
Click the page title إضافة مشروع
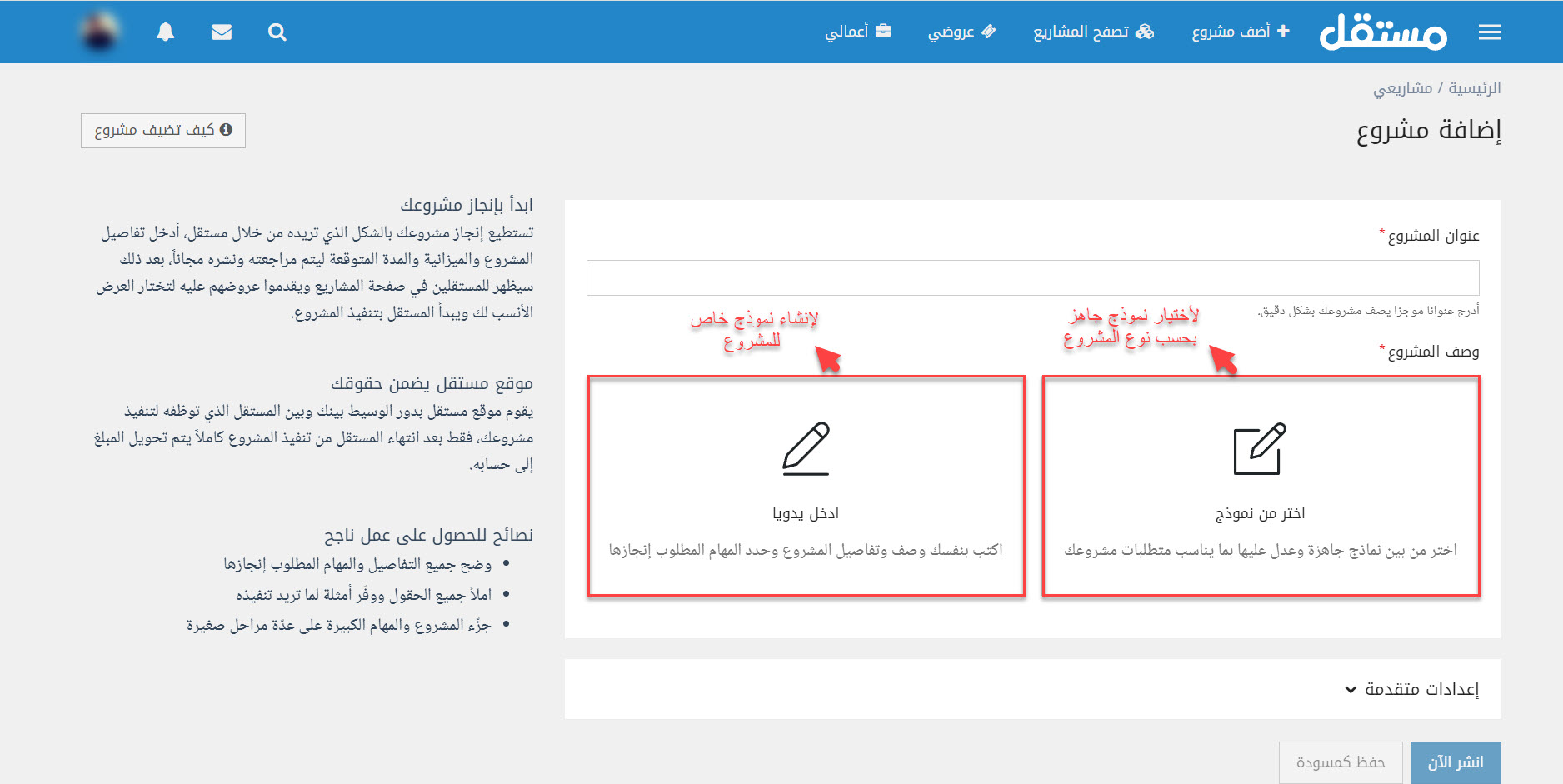(x=1429, y=130)
